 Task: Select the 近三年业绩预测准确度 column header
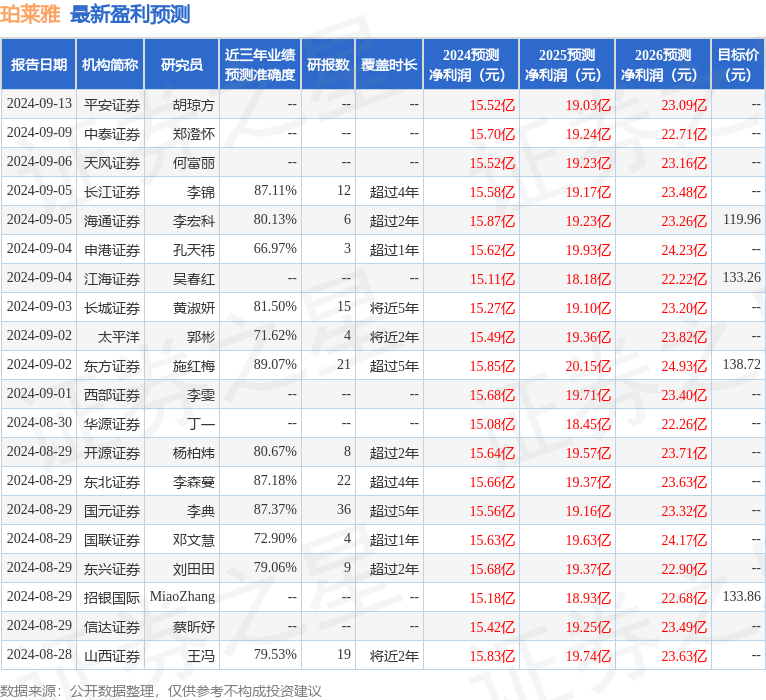tap(260, 64)
